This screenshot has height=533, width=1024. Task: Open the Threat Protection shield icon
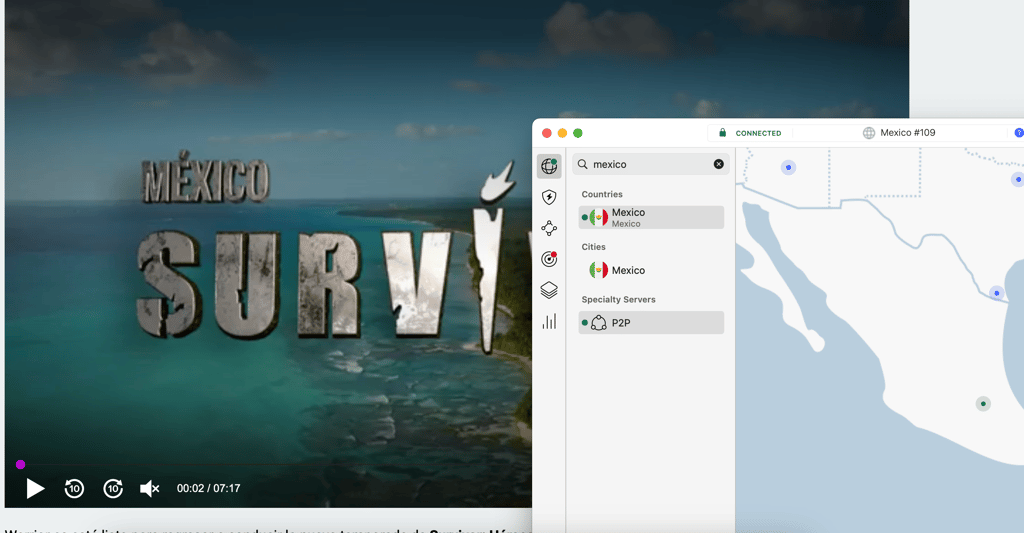point(549,197)
